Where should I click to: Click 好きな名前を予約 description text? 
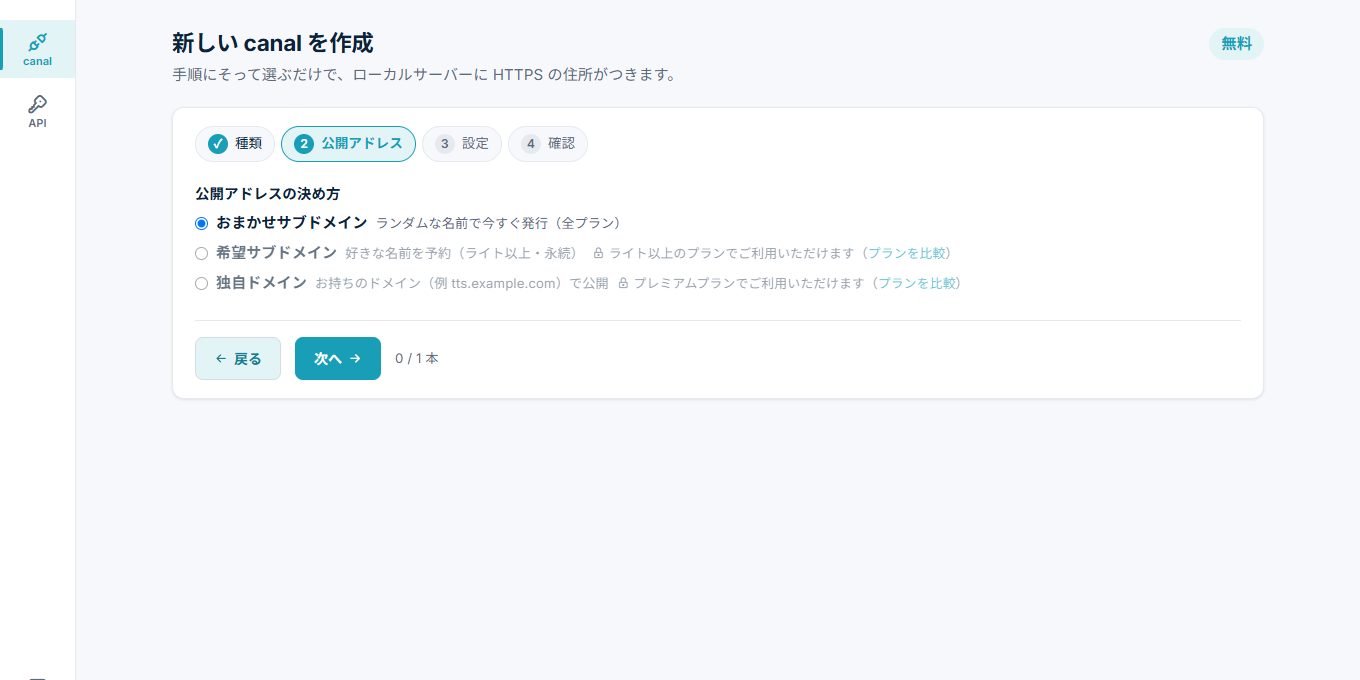[461, 253]
